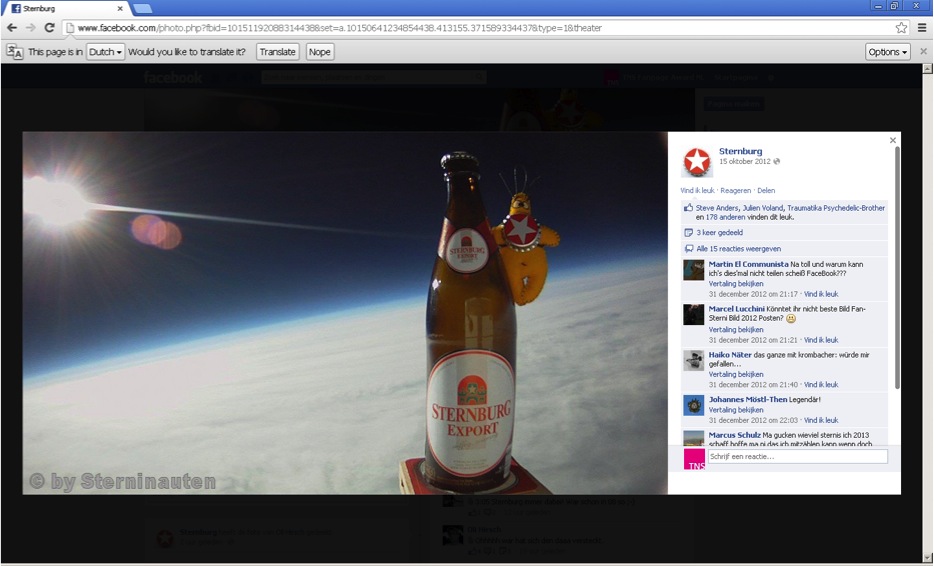Close the Facebook photo viewer with X
Viewport: 934px width, 566px height.
click(x=892, y=141)
